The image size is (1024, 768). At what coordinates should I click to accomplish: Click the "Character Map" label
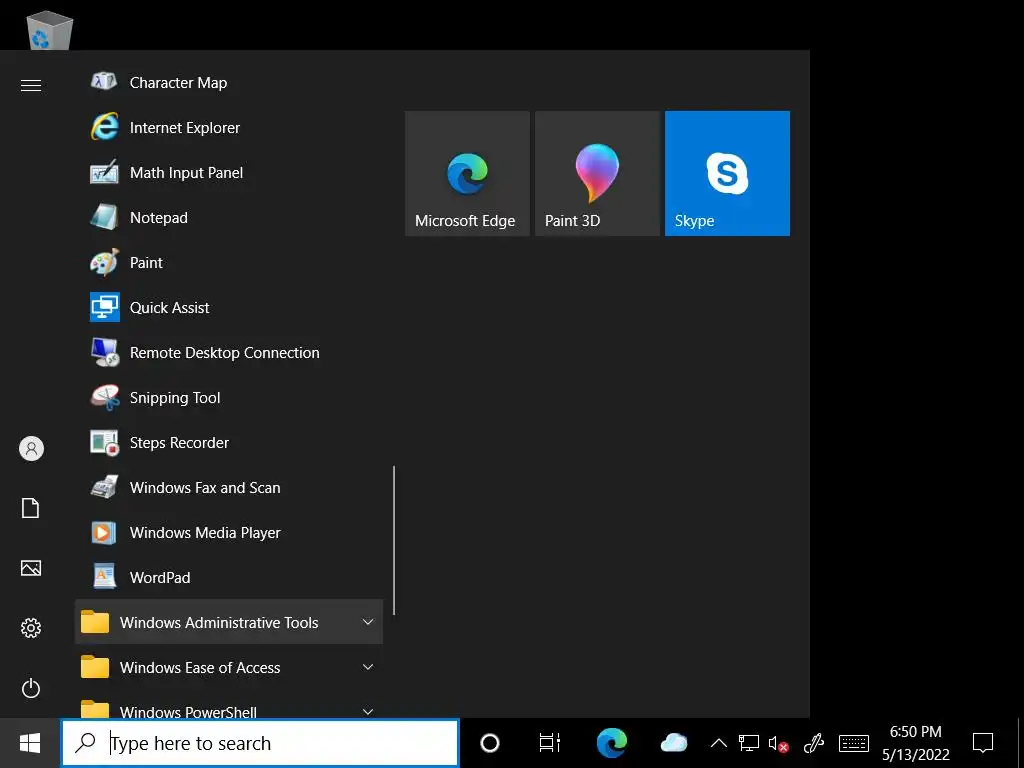(x=178, y=83)
